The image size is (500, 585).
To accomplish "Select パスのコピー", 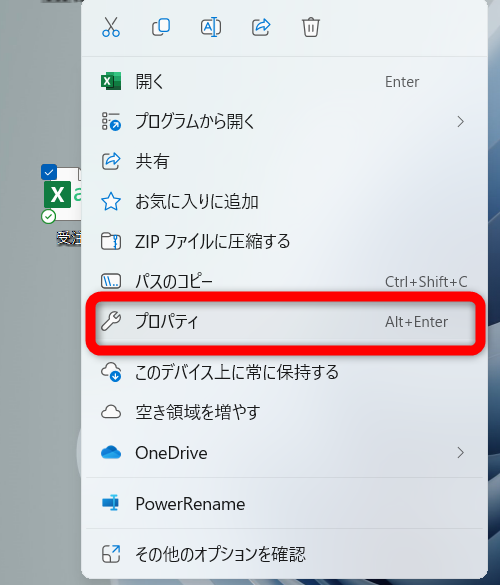I will 284,281.
